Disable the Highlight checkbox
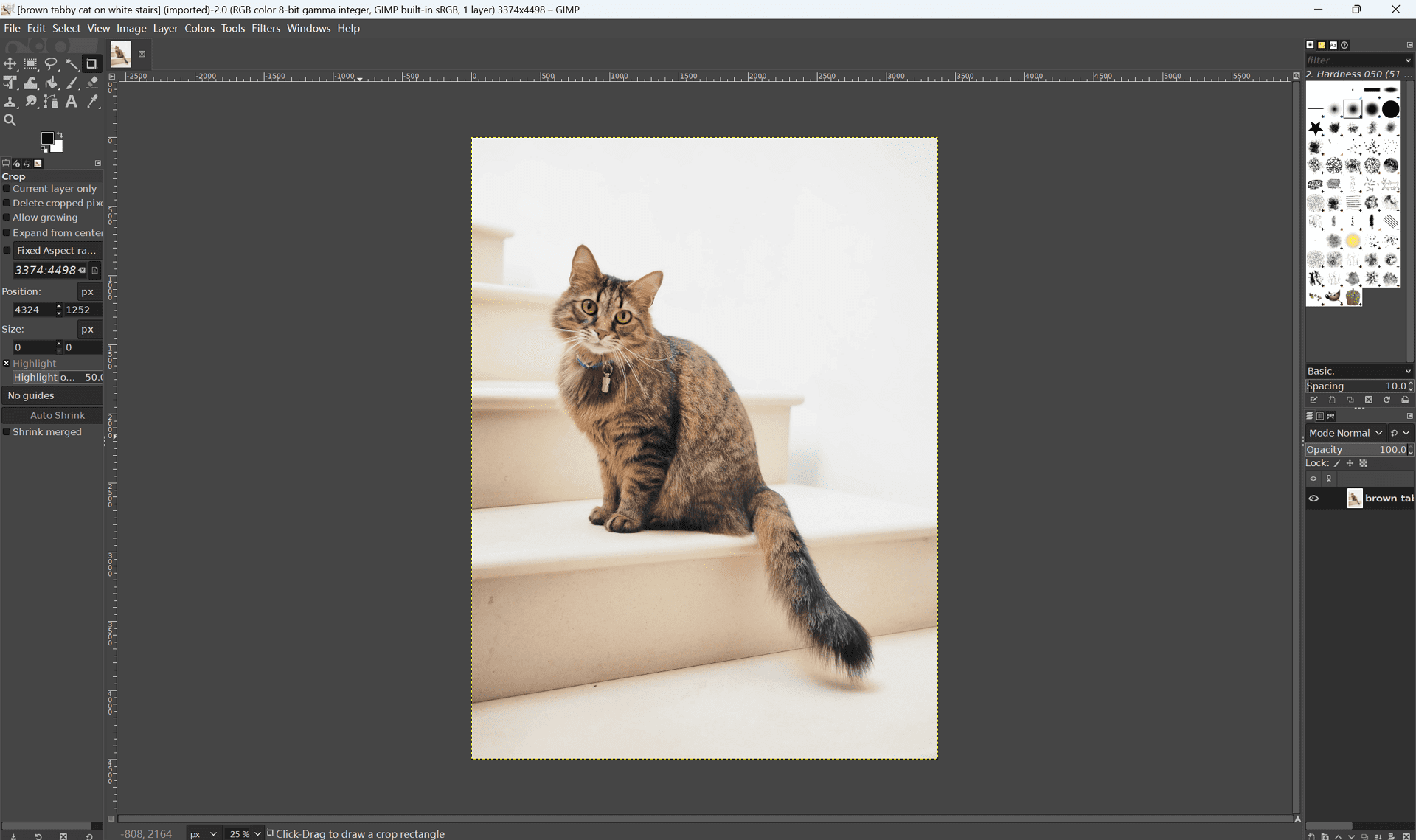Screen dimensions: 1416x840 pyautogui.click(x=7, y=364)
